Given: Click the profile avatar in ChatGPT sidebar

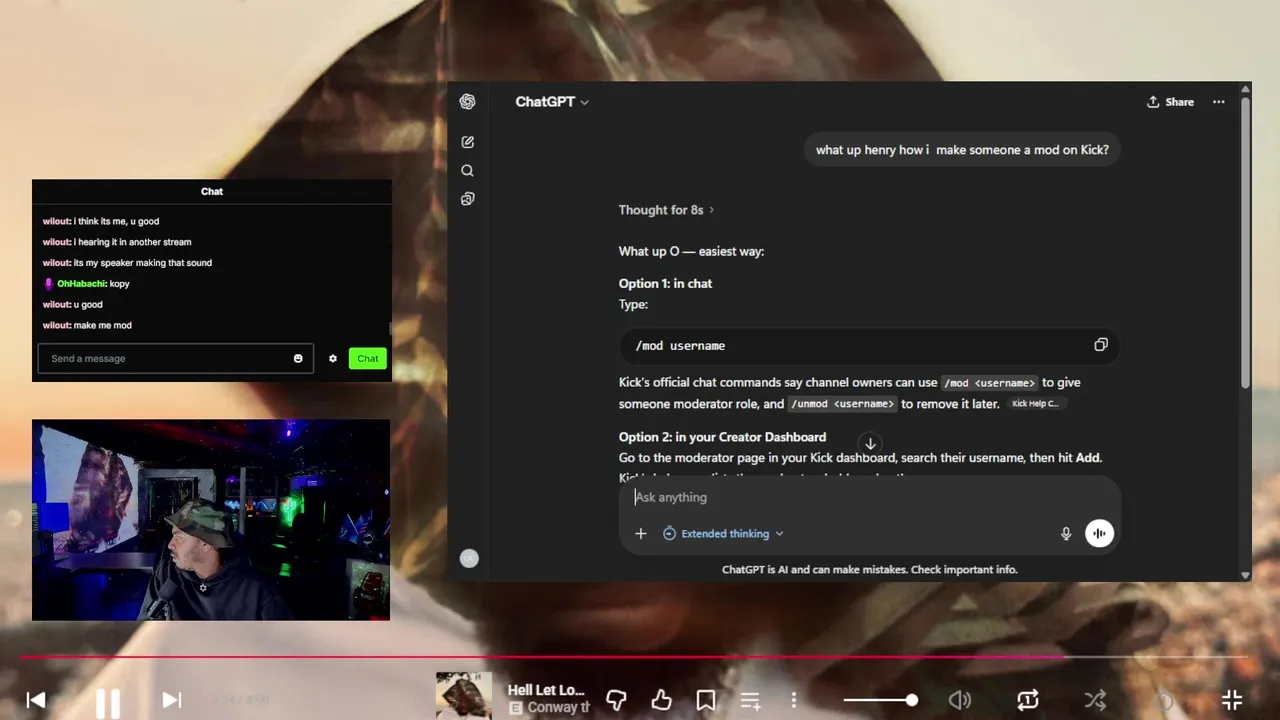Looking at the screenshot, I should 469,559.
